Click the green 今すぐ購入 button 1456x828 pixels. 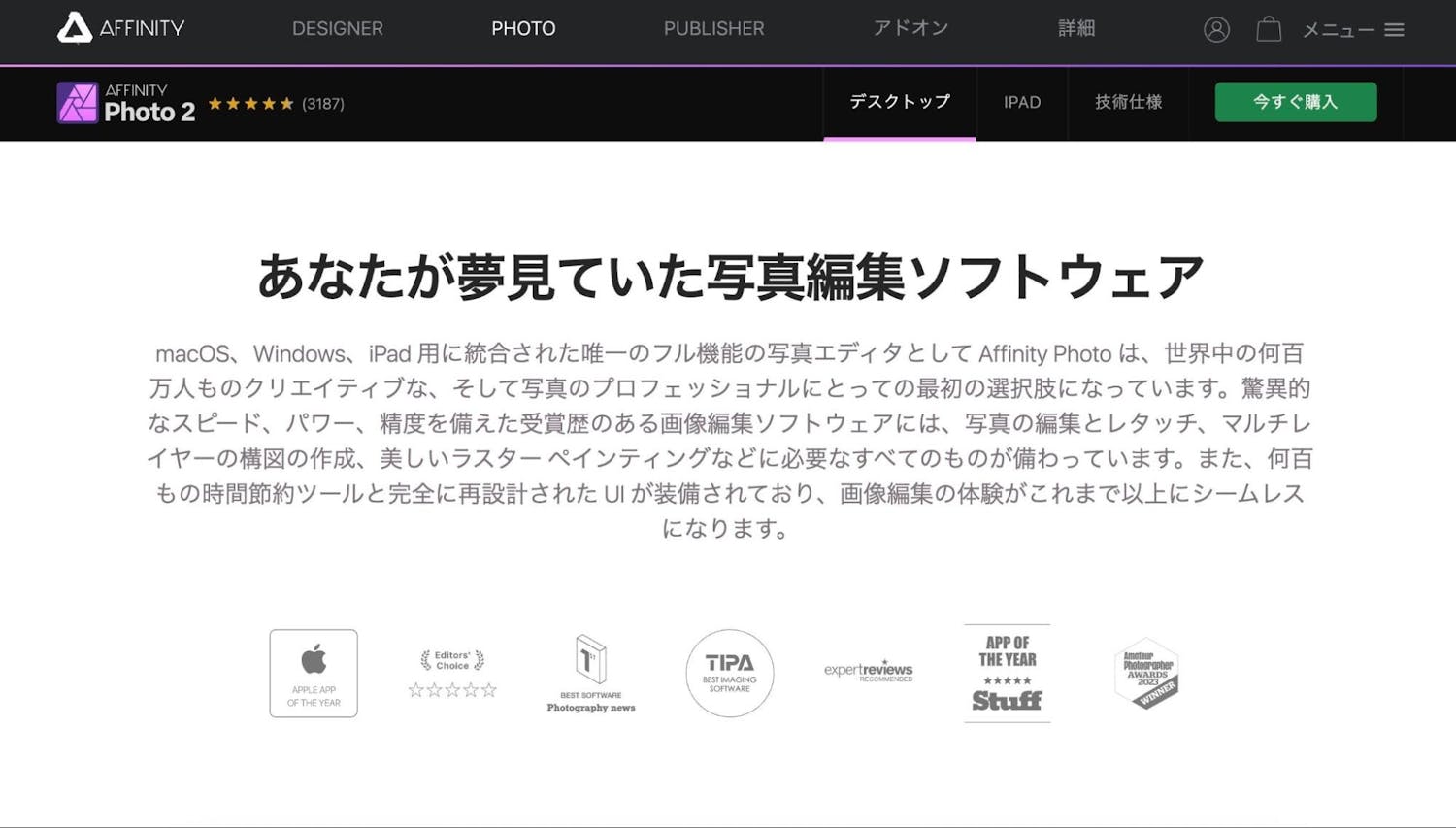[x=1296, y=102]
